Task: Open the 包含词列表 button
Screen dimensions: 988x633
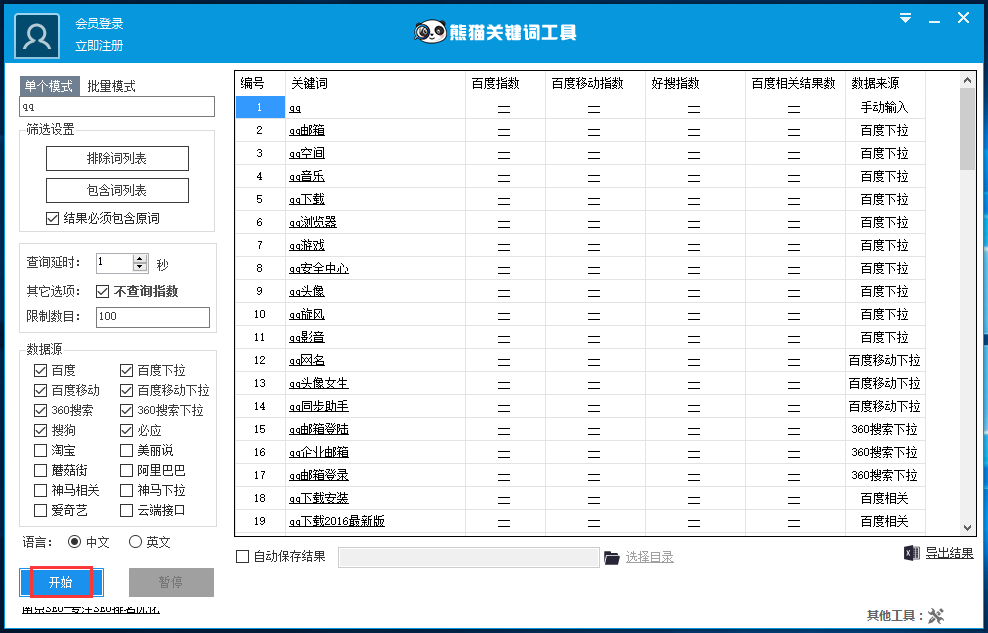Action: [x=117, y=190]
